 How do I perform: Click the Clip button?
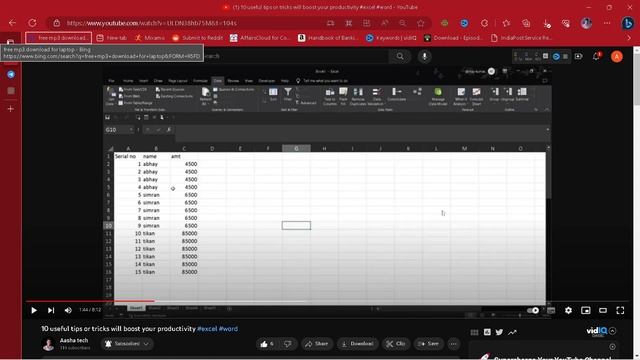396,344
